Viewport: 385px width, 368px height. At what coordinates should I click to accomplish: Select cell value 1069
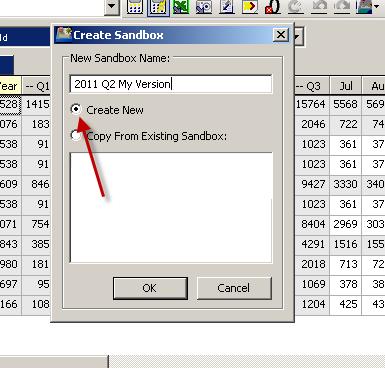coord(312,284)
